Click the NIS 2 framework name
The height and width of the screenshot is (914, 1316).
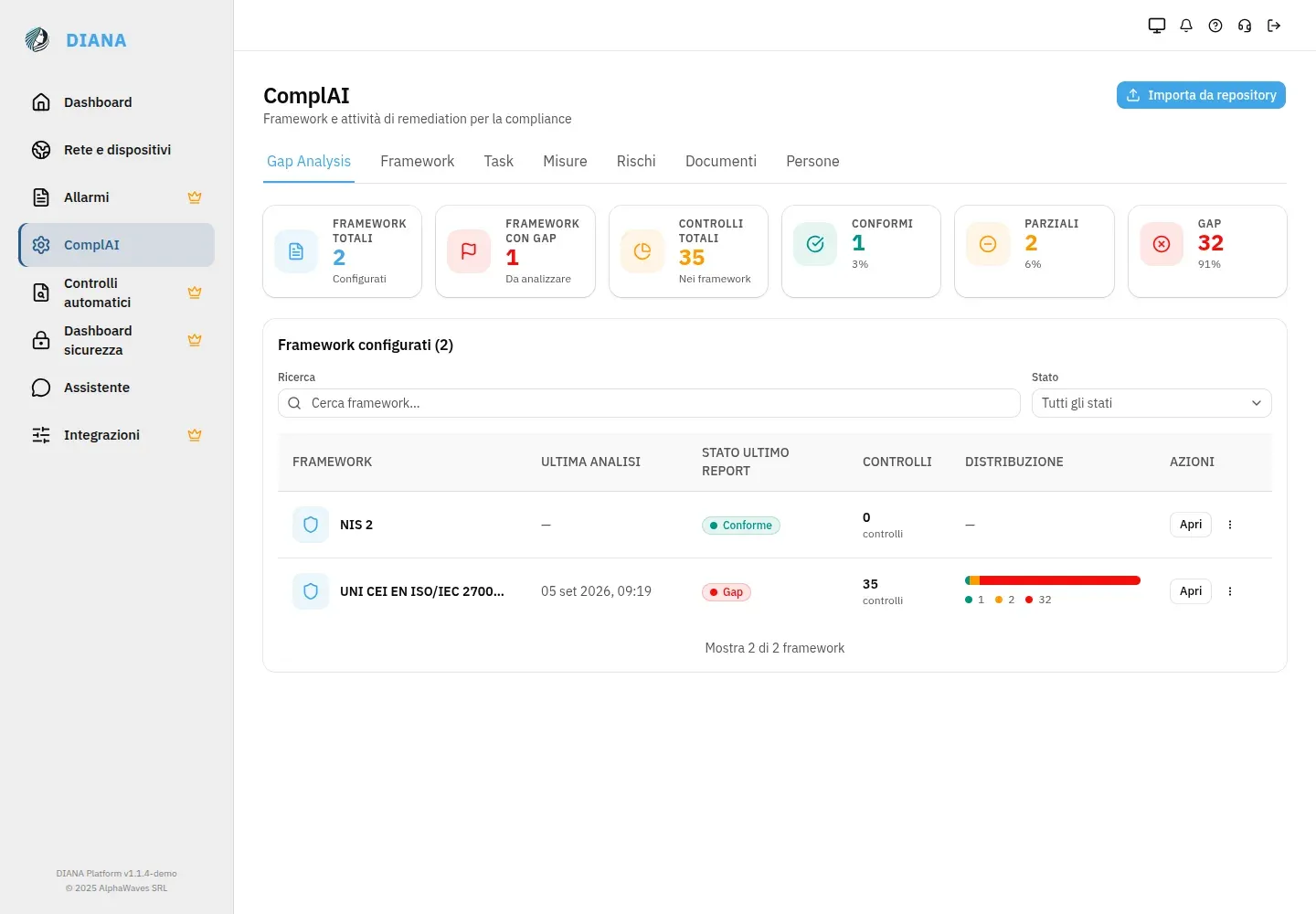tap(356, 525)
